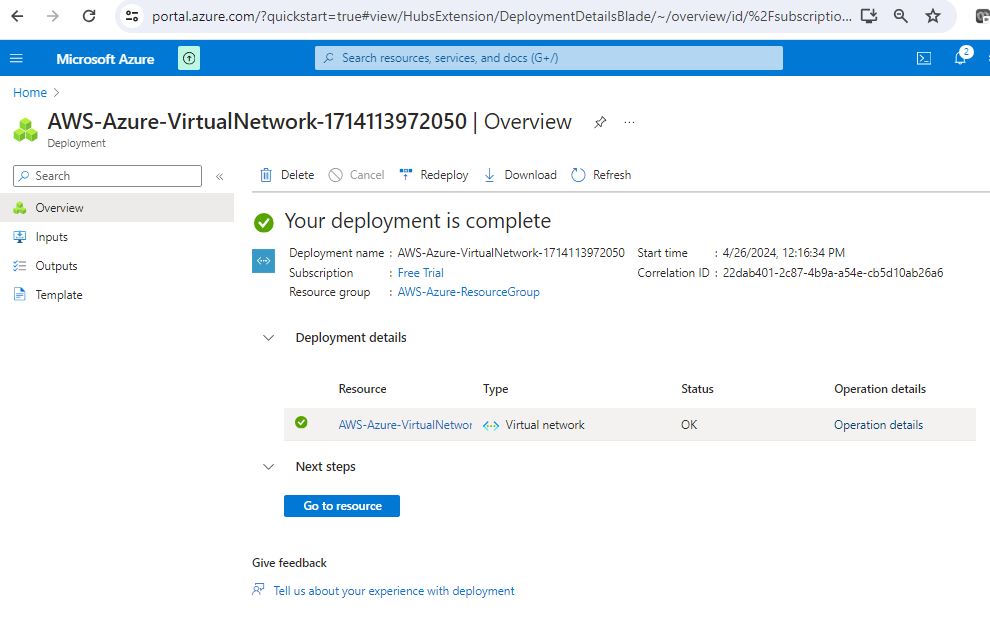This screenshot has height=640, width=990.
Task: Collapse the left sidebar menu
Action: click(x=220, y=176)
